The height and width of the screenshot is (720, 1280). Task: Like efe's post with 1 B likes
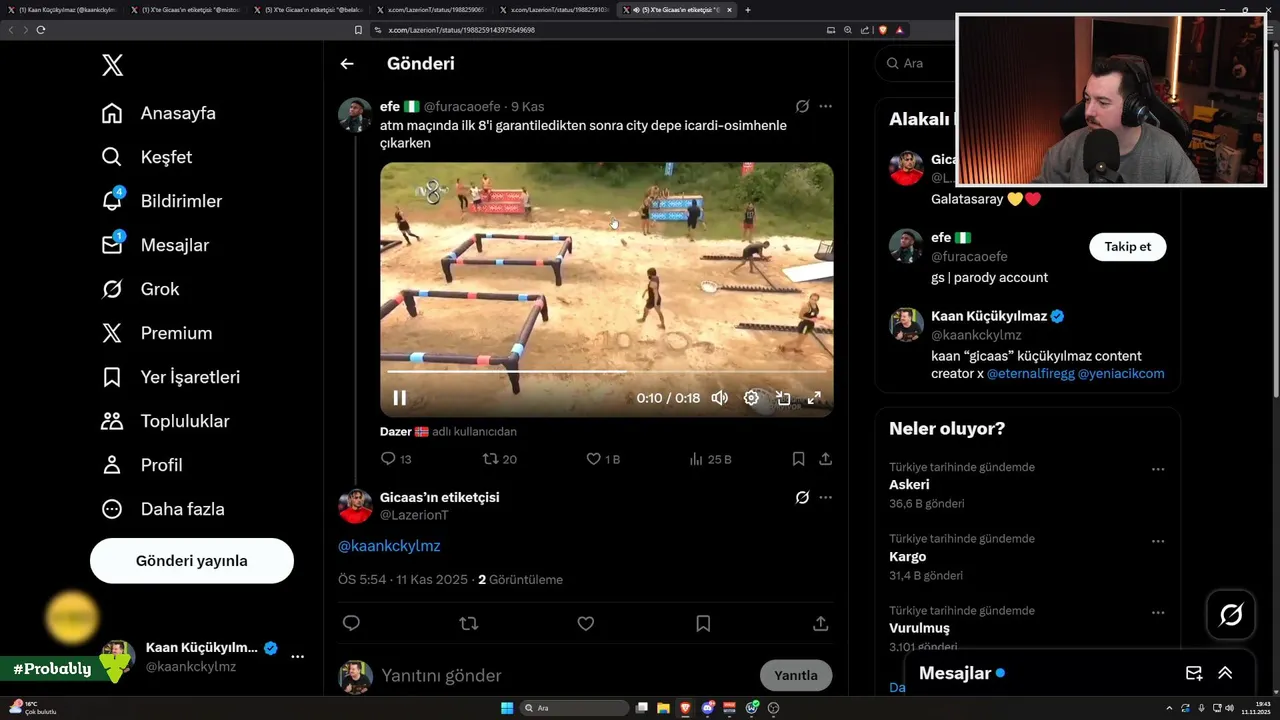pos(603,459)
